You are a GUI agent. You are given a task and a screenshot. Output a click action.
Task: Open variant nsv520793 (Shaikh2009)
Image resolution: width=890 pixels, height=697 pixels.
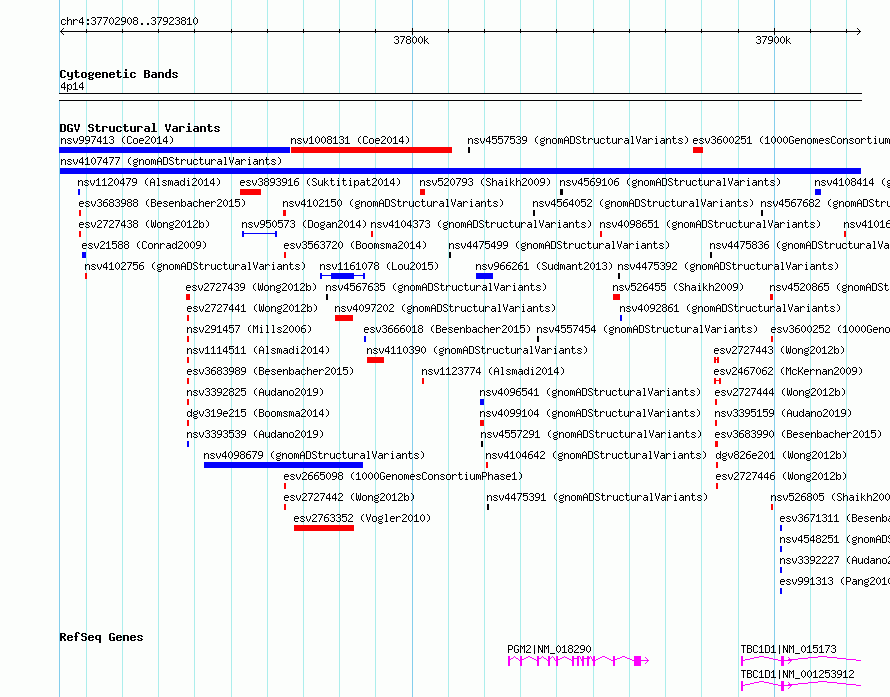pyautogui.click(x=485, y=182)
